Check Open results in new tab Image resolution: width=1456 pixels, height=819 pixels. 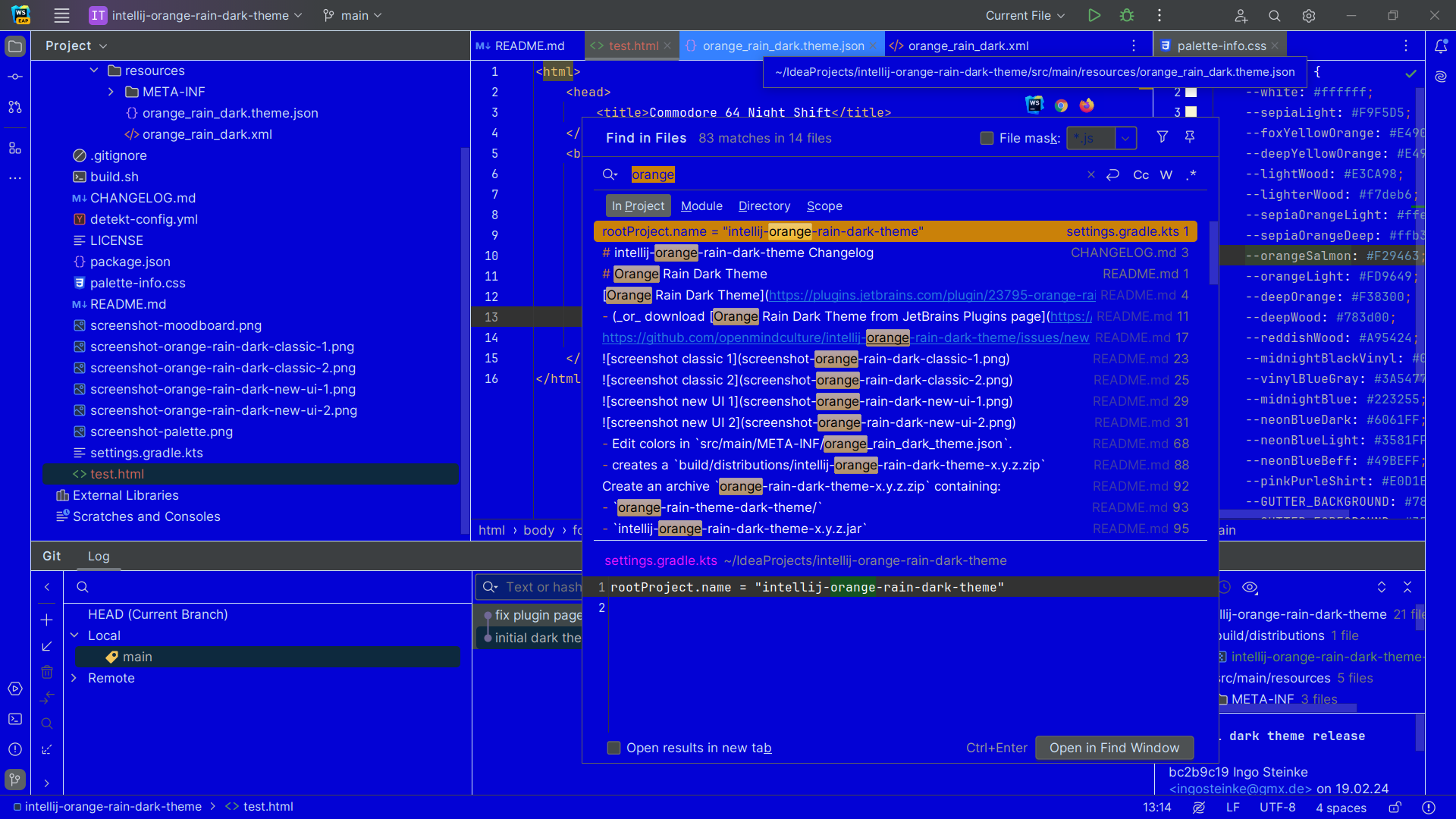click(x=614, y=748)
